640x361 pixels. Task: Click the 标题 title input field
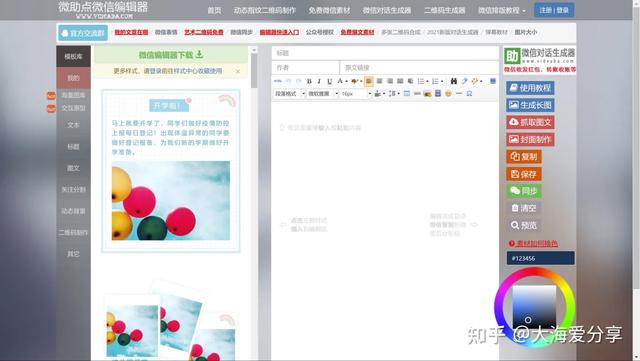click(385, 53)
